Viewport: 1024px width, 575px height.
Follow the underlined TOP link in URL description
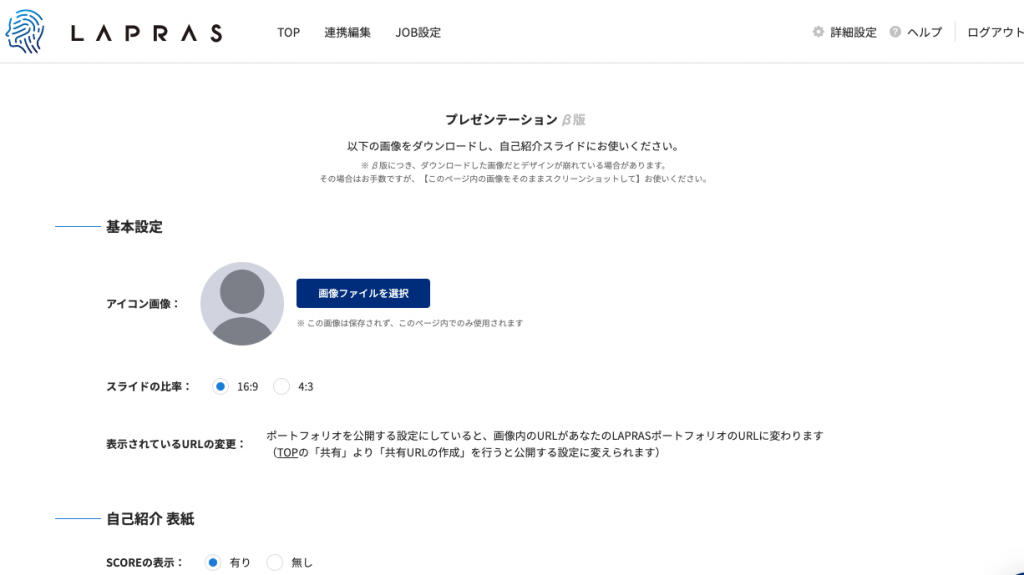287,452
